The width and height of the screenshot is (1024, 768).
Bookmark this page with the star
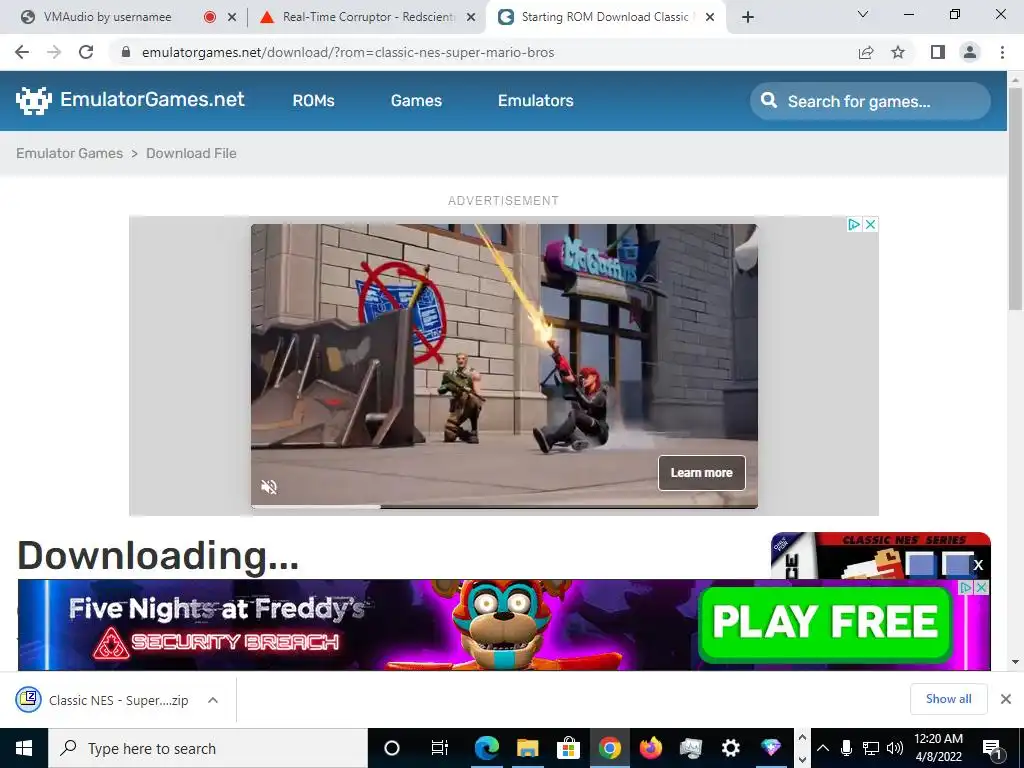pyautogui.click(x=898, y=52)
